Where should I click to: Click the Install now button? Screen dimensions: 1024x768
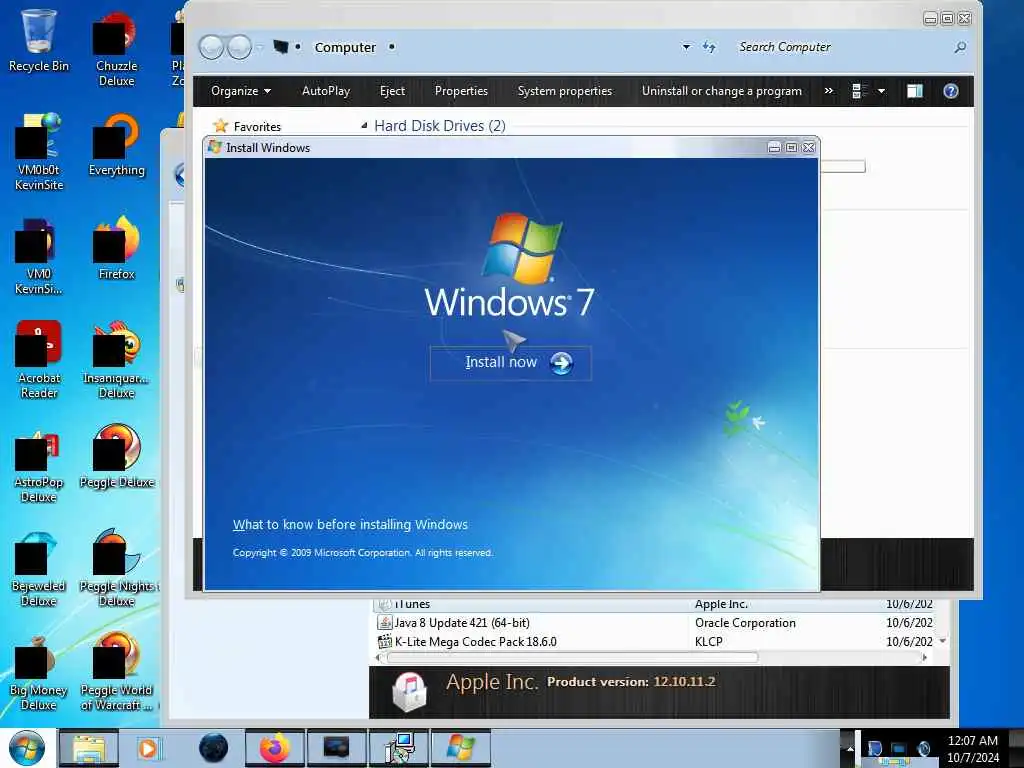pyautogui.click(x=511, y=362)
